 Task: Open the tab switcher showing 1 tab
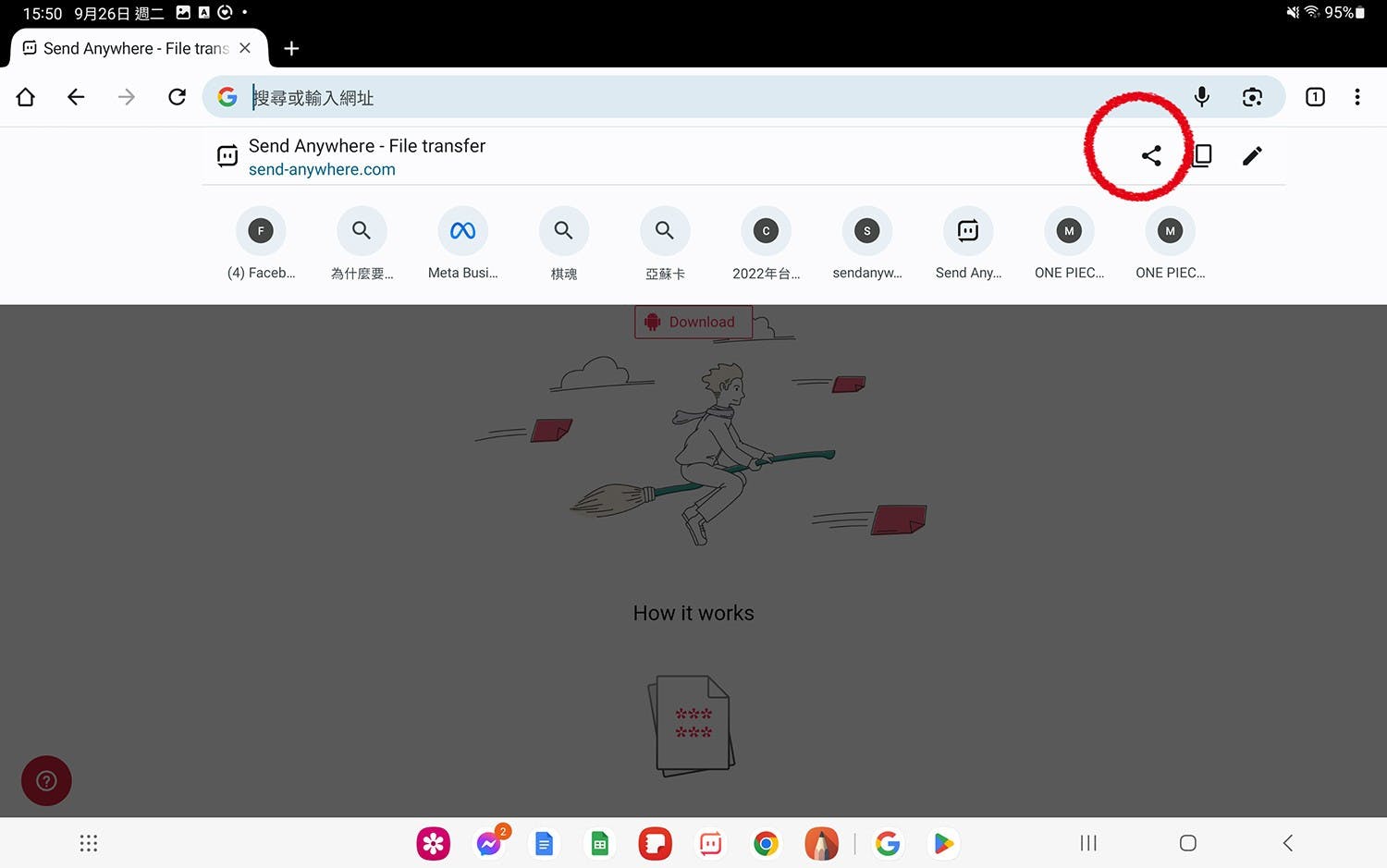pyautogui.click(x=1314, y=97)
